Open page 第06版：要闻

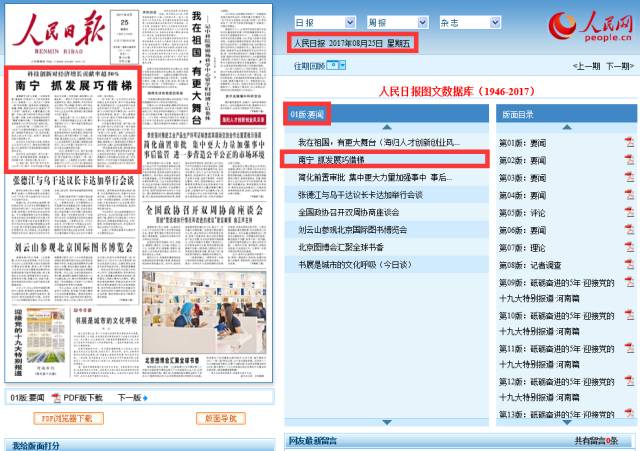[523, 230]
